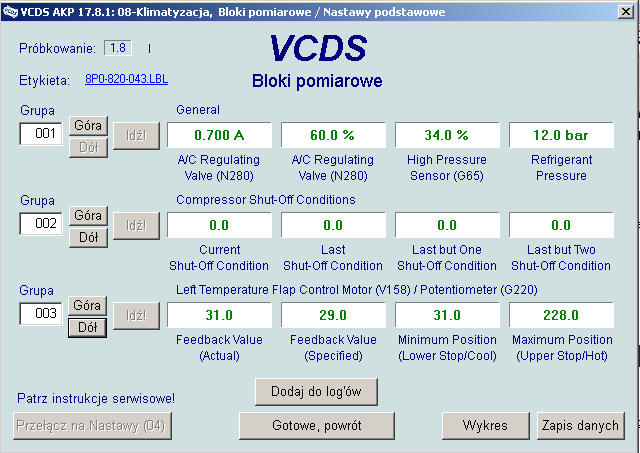Click Góra for group 002
Screen dimensions: 640x453
click(x=88, y=215)
